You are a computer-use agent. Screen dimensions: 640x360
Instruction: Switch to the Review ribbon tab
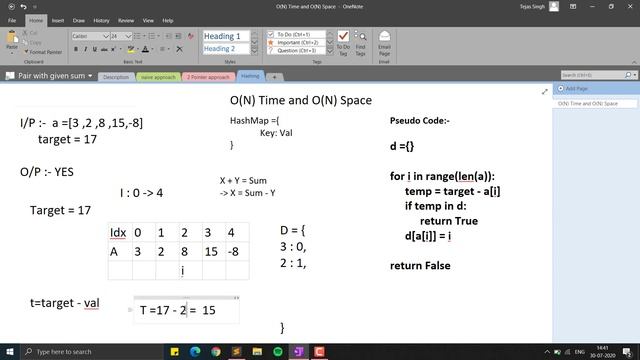pyautogui.click(x=126, y=20)
